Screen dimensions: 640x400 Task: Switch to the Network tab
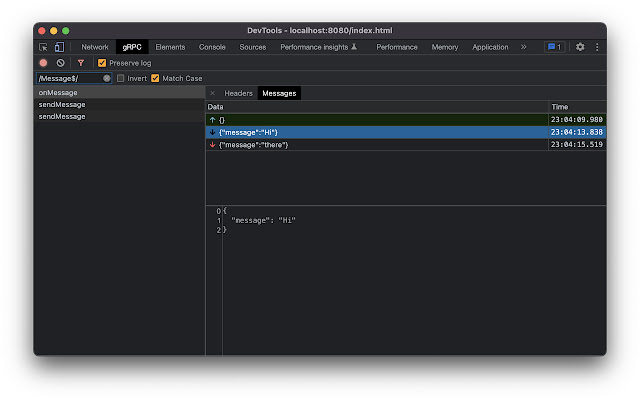click(95, 47)
